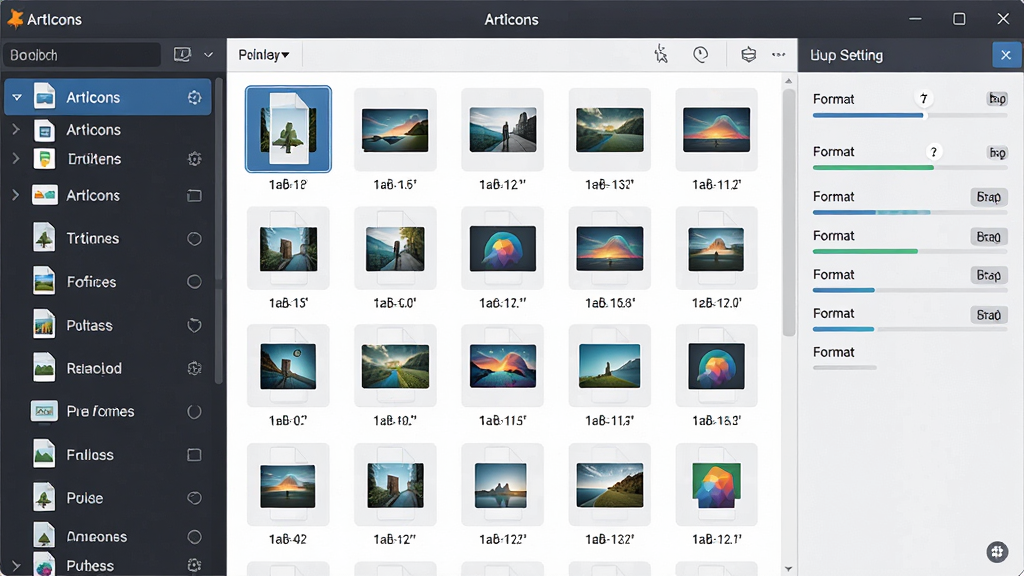This screenshot has width=1024, height=576.
Task: Expand the Puhess tree node
Action: coord(16,566)
